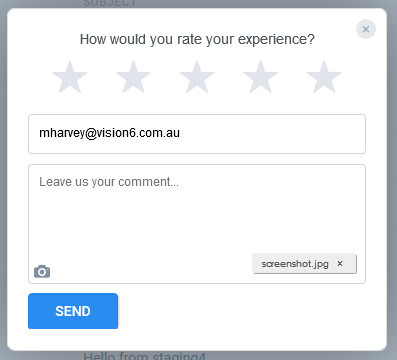Click the "Leave us your comment..." placeholder
The image size is (397, 360).
[109, 182]
